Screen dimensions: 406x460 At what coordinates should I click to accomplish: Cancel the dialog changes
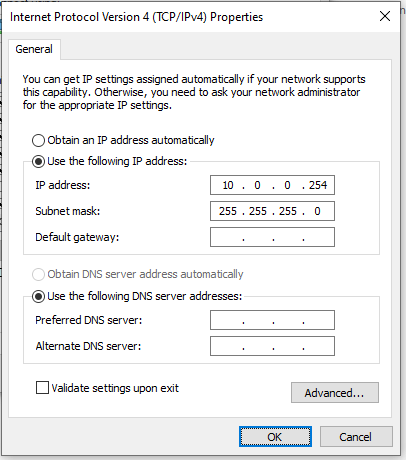click(356, 437)
